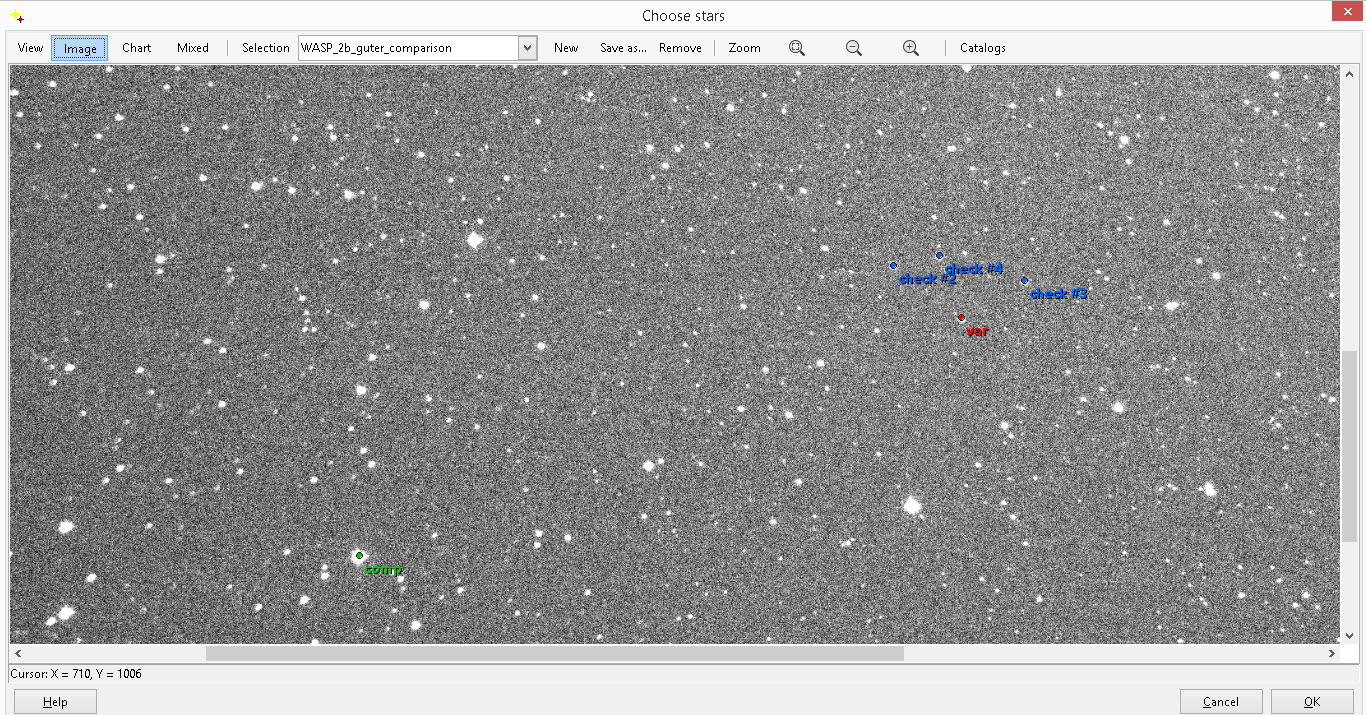1366x715 pixels.
Task: Click the horizontal scrollbar right arrow
Action: [1332, 654]
